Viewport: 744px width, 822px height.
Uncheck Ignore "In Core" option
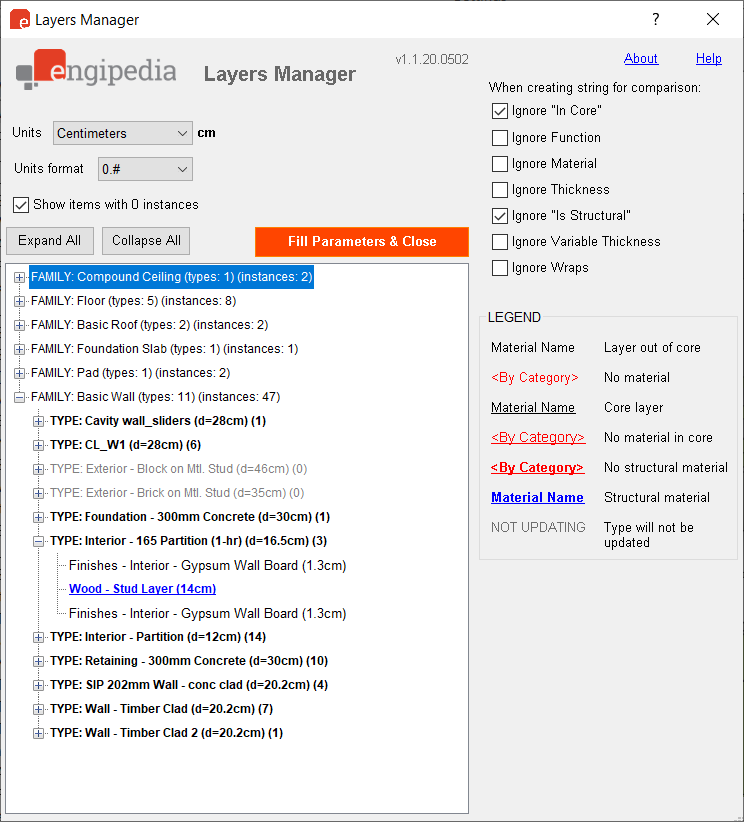click(x=500, y=112)
